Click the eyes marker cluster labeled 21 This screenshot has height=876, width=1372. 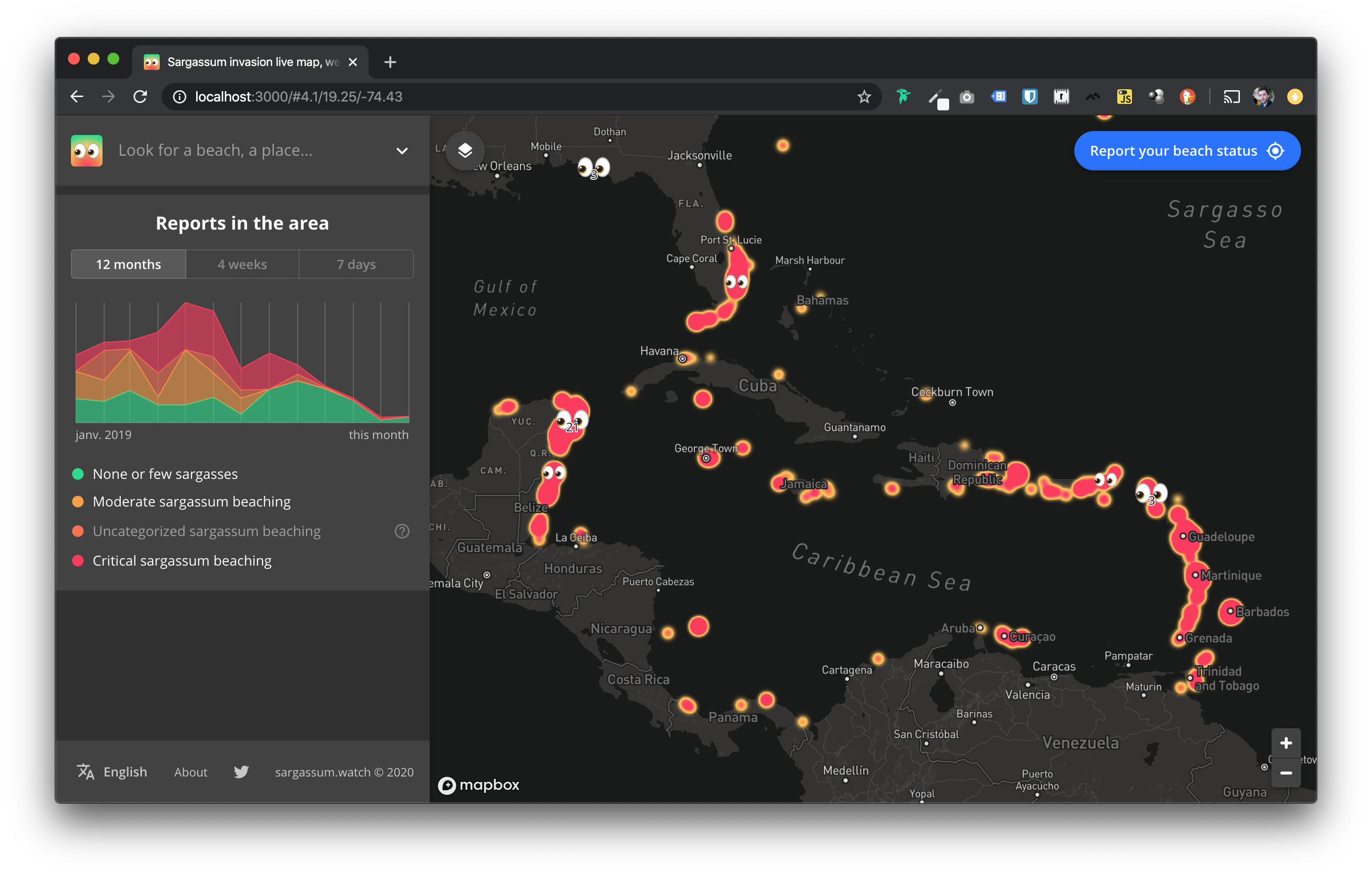[x=572, y=423]
